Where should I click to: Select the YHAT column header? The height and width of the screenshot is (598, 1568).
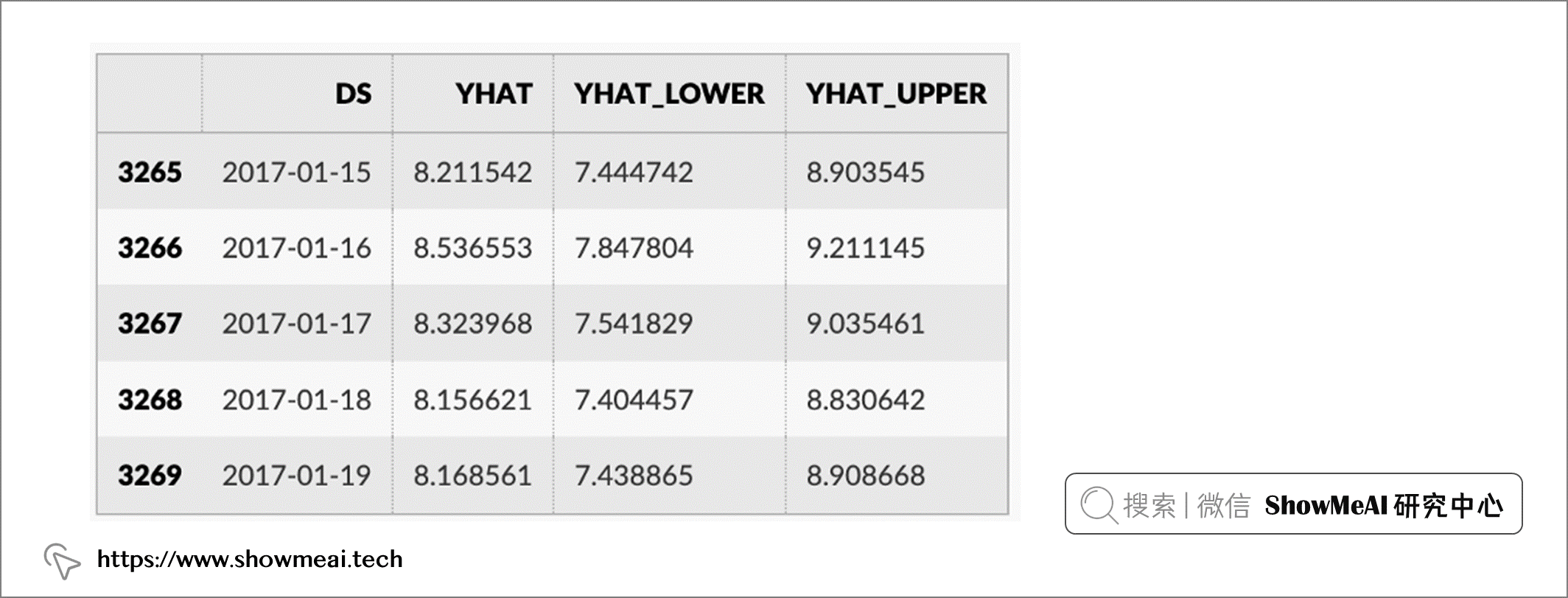494,94
